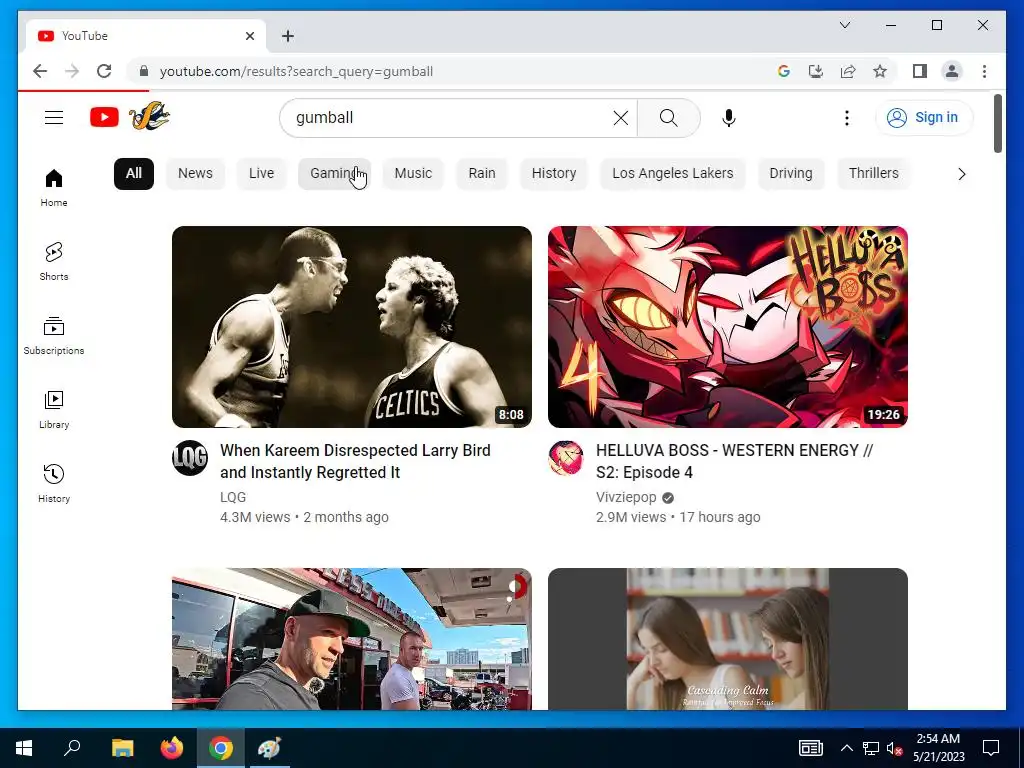The image size is (1024, 768).
Task: Click the Google icon in address bar
Action: click(784, 71)
